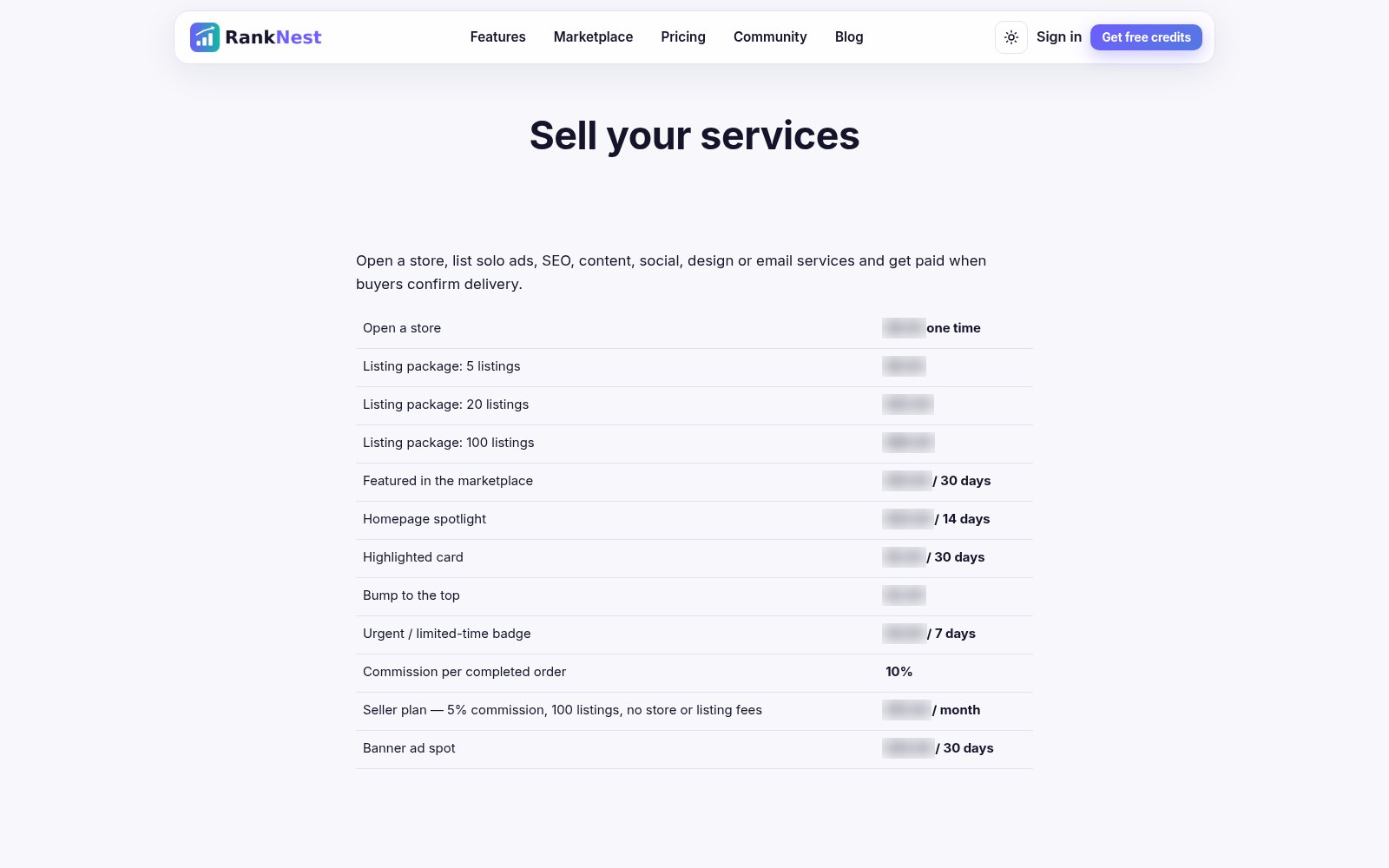Click the 'Open a store' row label

tap(402, 328)
